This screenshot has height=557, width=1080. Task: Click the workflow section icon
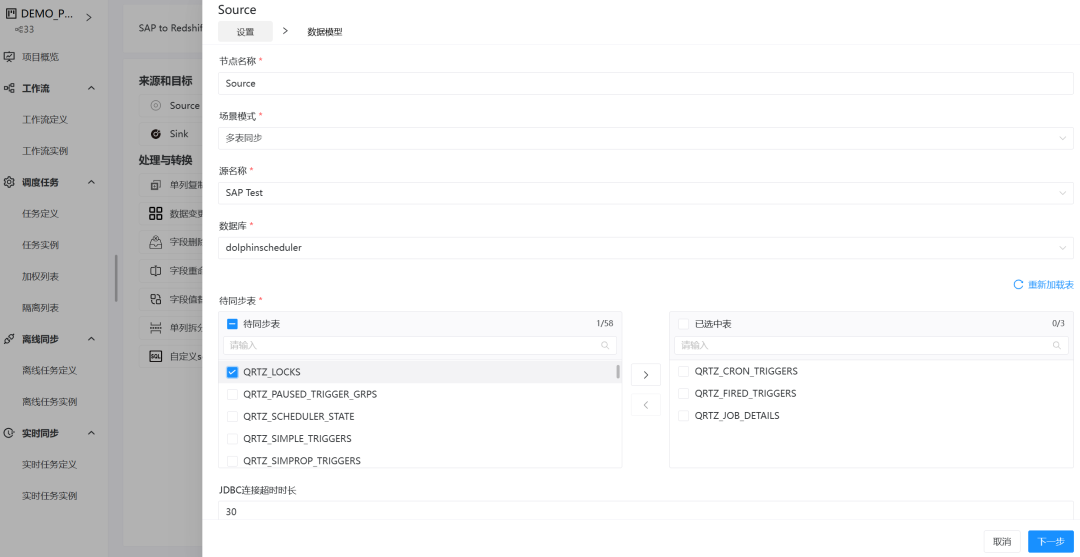tap(9, 88)
